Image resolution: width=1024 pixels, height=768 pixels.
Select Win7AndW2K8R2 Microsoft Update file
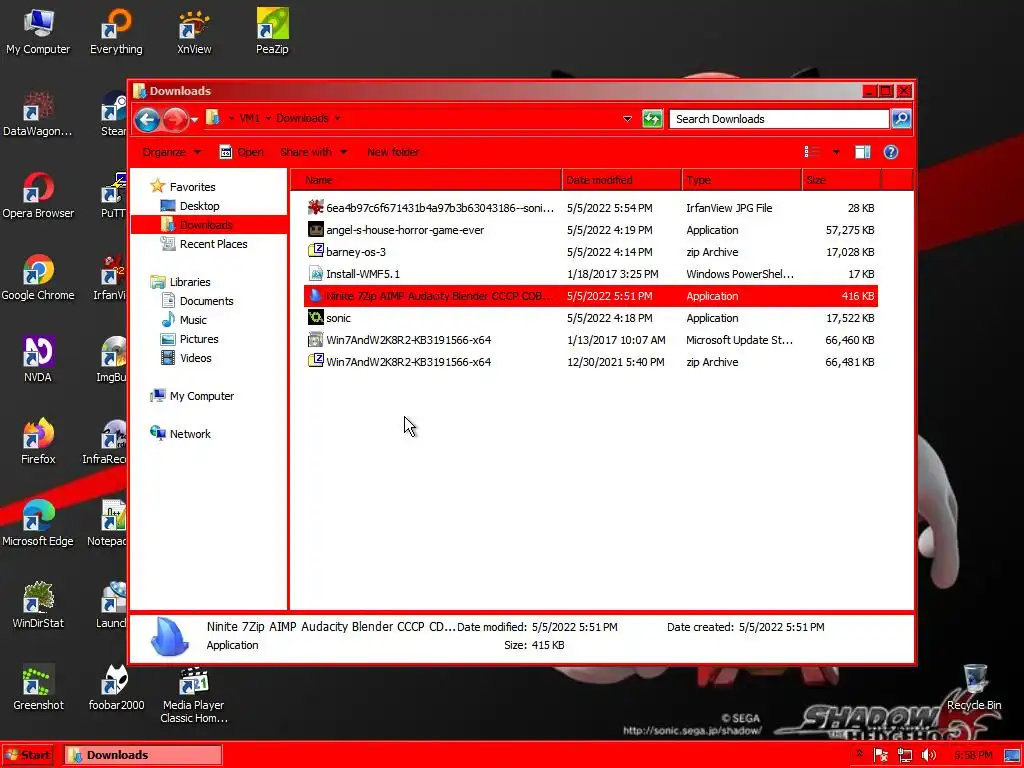click(591, 340)
